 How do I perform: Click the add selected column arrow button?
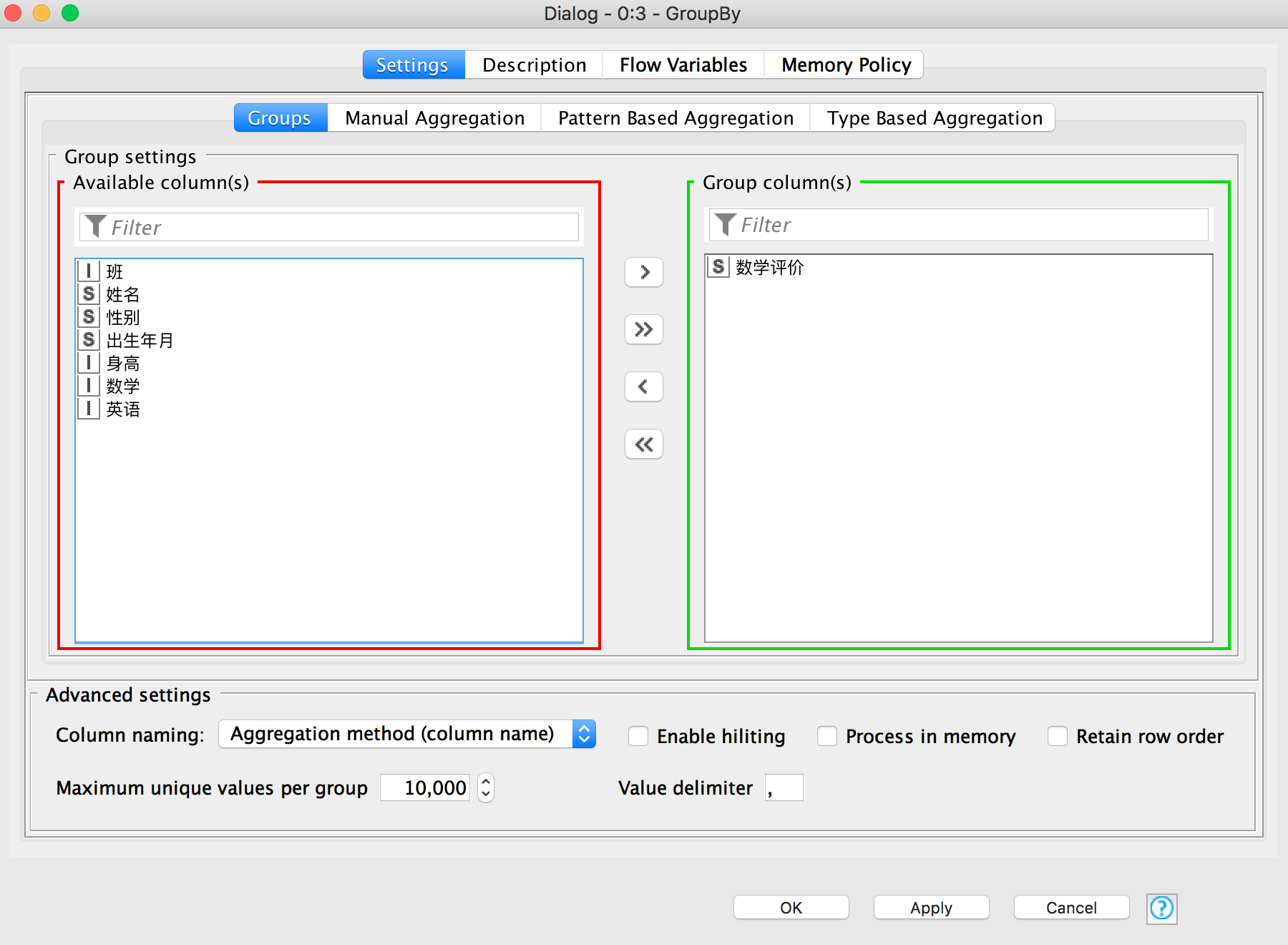tap(644, 272)
